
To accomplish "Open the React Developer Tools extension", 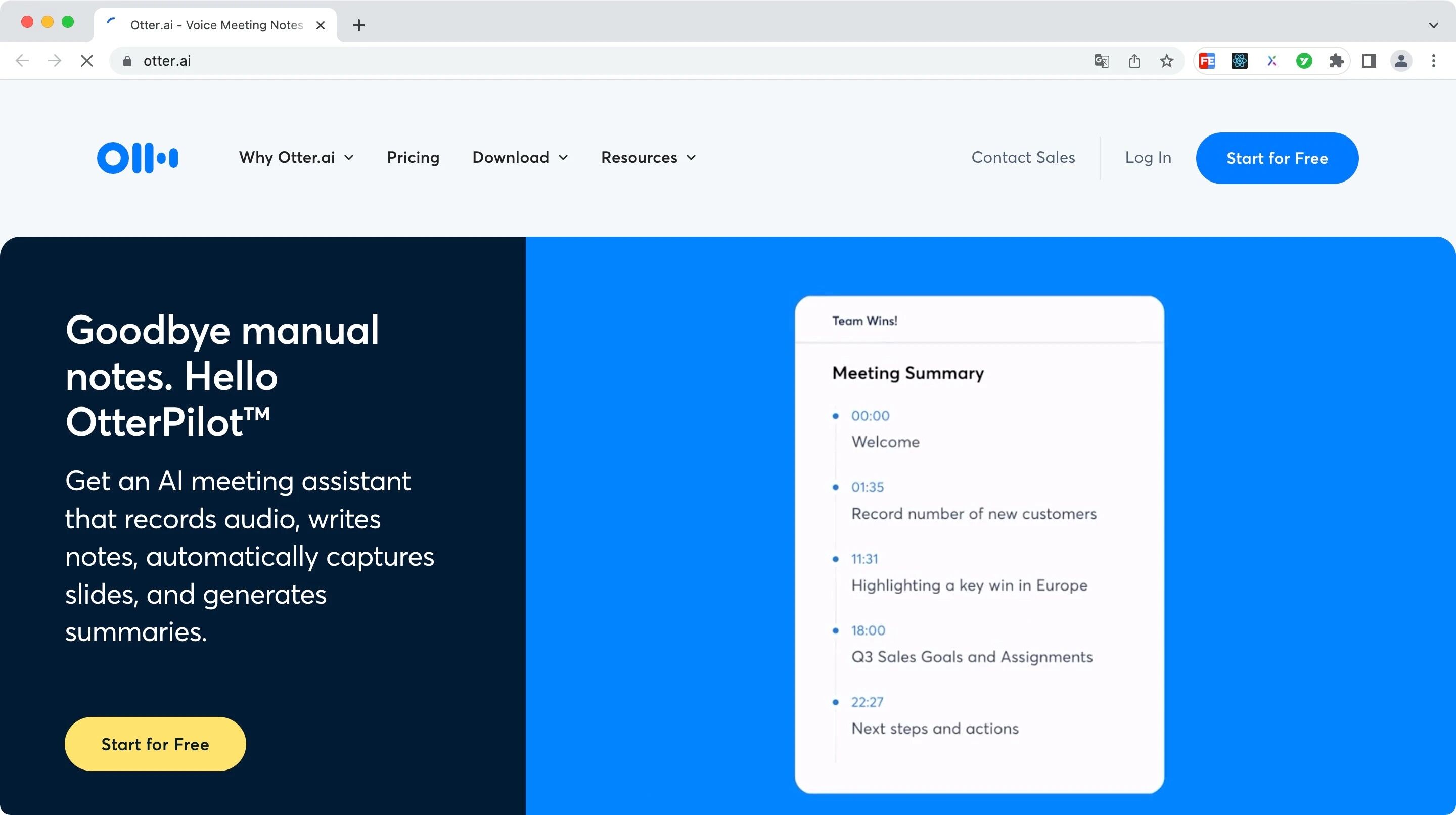I will (1239, 61).
